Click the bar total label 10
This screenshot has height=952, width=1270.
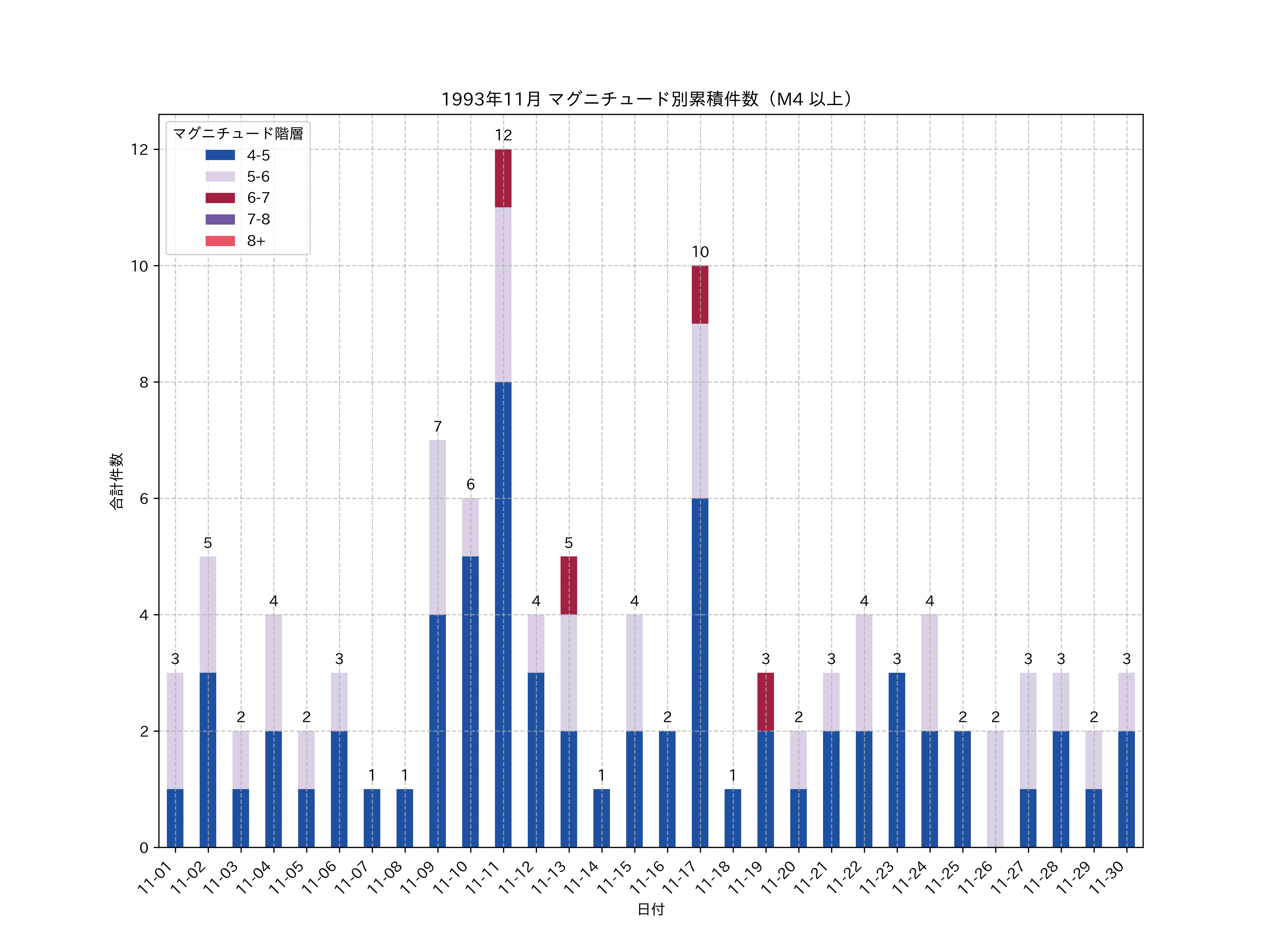[700, 252]
